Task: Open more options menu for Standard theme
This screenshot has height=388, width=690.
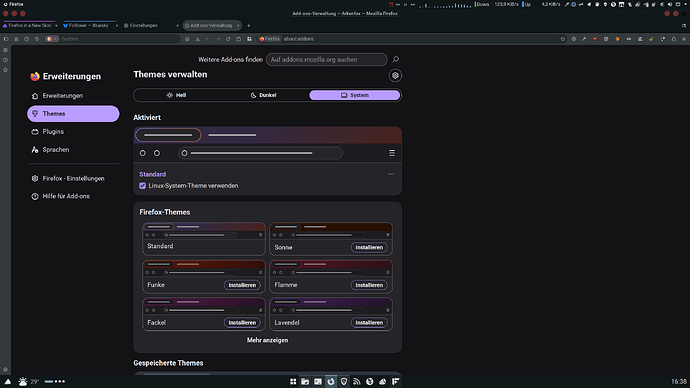Action: tap(391, 174)
